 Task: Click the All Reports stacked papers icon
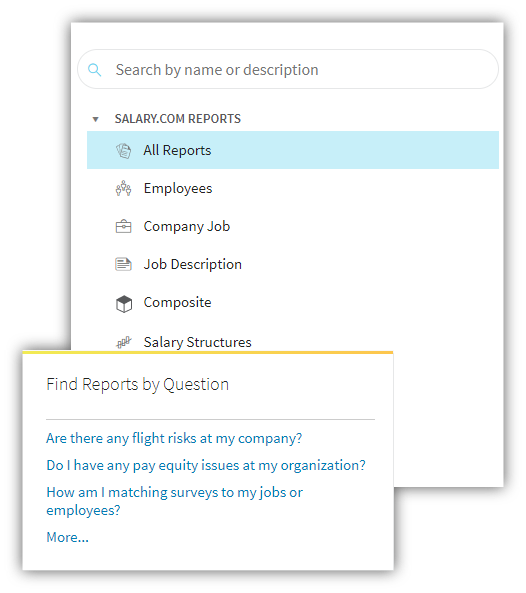pos(124,151)
